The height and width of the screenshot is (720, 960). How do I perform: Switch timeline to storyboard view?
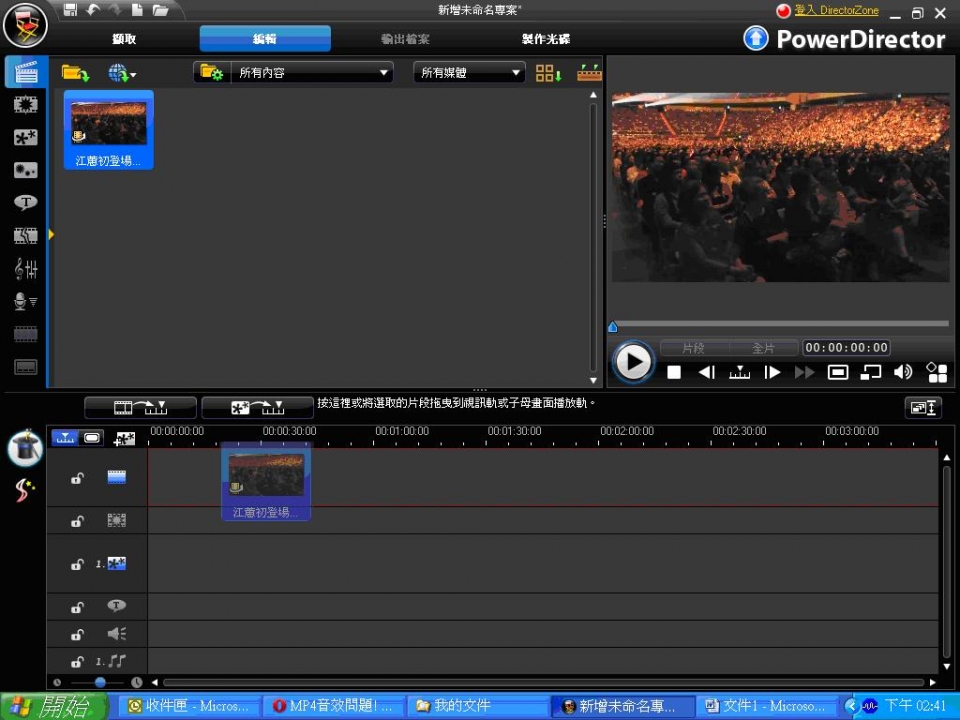(92, 438)
